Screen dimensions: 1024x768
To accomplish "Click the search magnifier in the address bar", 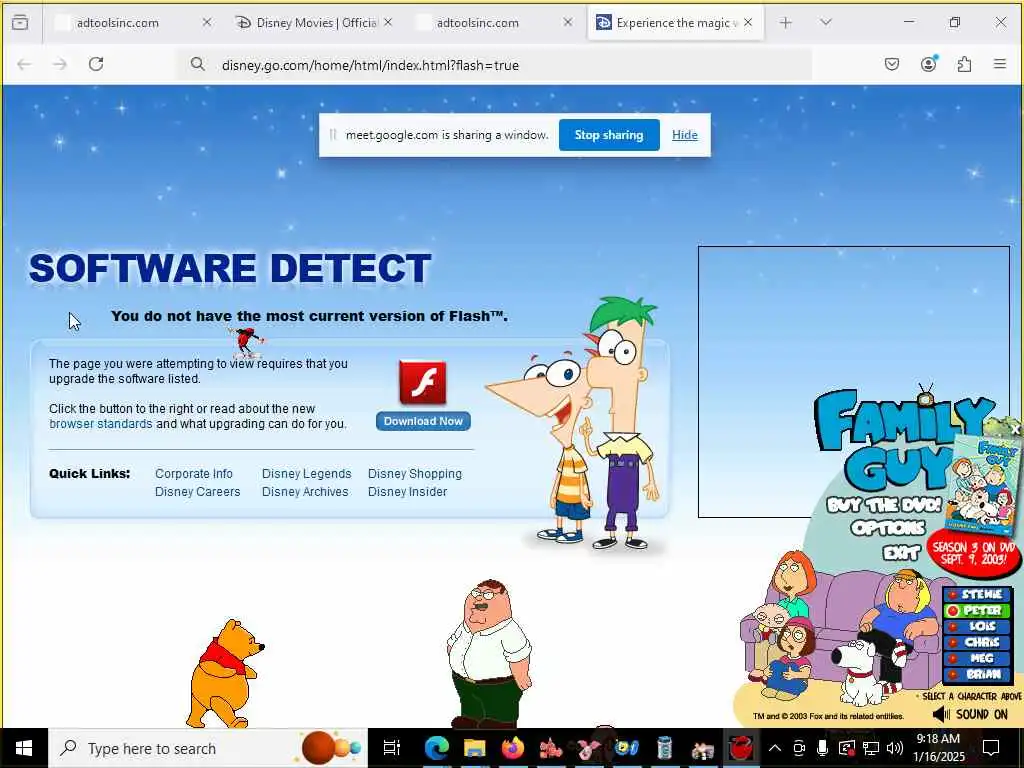I will pos(197,64).
